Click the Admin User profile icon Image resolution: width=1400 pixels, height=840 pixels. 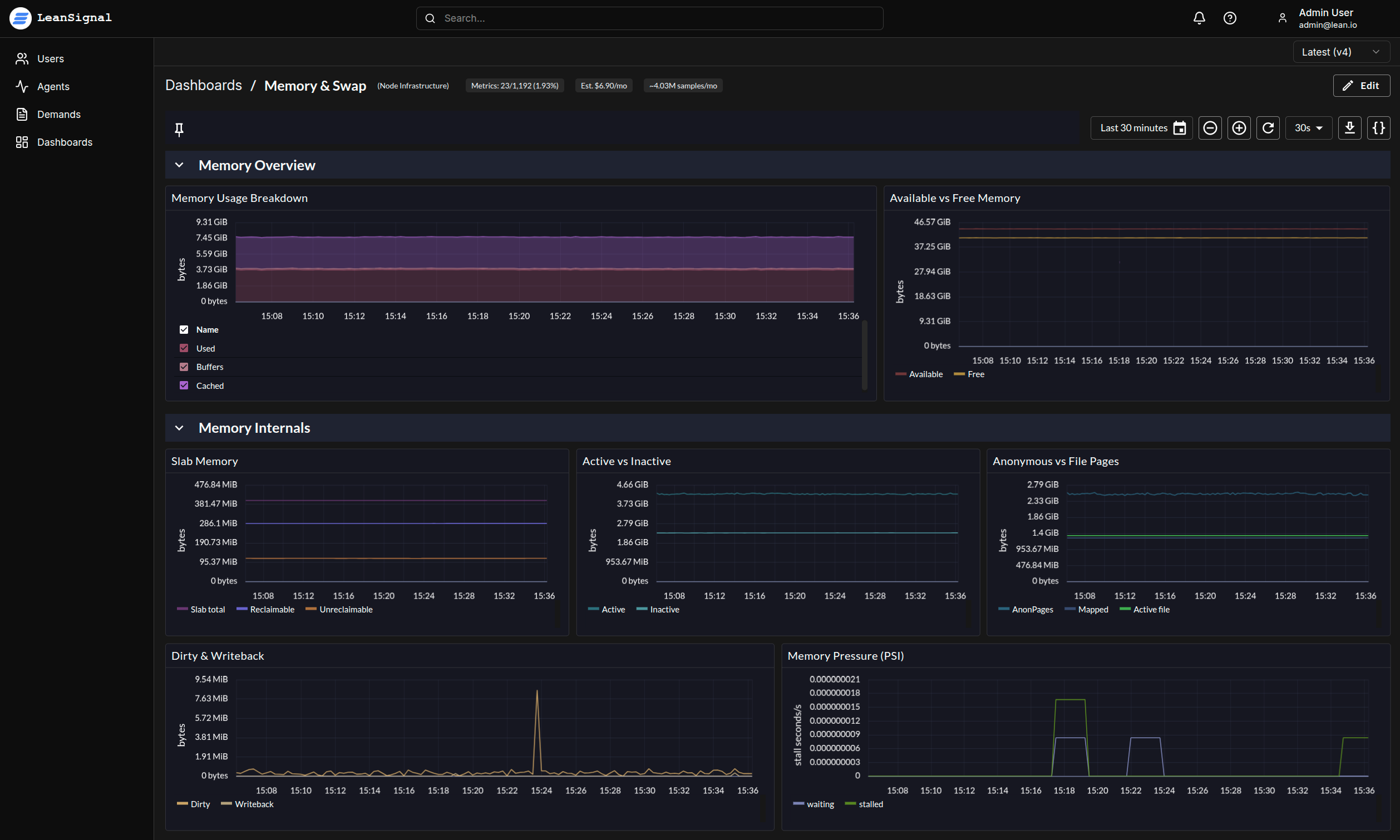(x=1282, y=18)
